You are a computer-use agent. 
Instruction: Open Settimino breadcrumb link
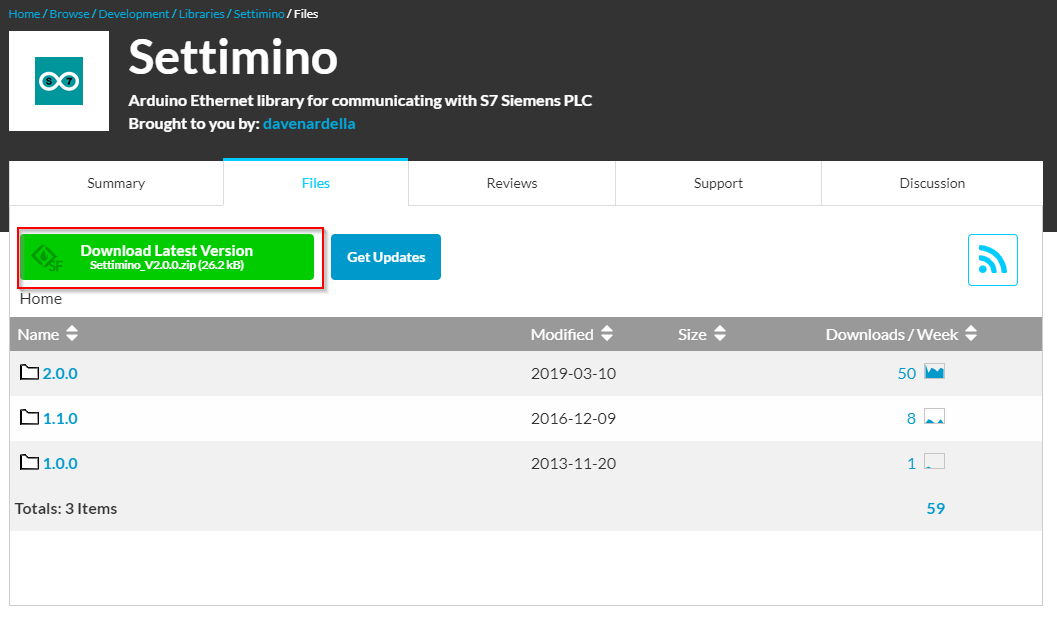[x=259, y=13]
